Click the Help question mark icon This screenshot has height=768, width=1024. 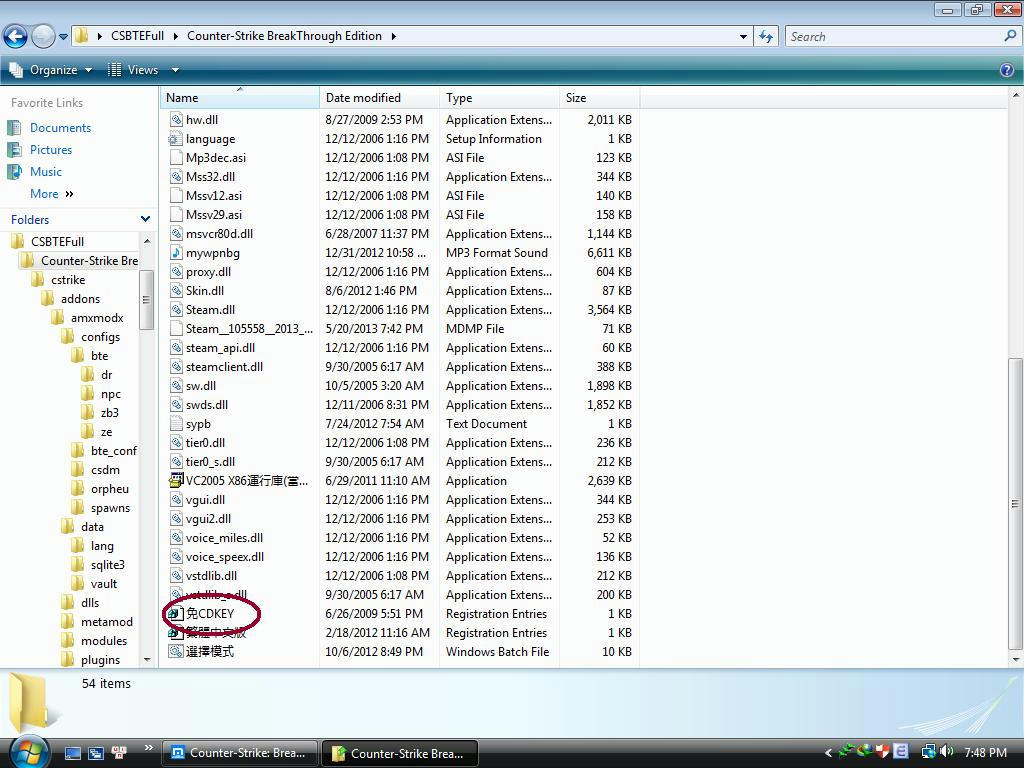coord(1006,70)
